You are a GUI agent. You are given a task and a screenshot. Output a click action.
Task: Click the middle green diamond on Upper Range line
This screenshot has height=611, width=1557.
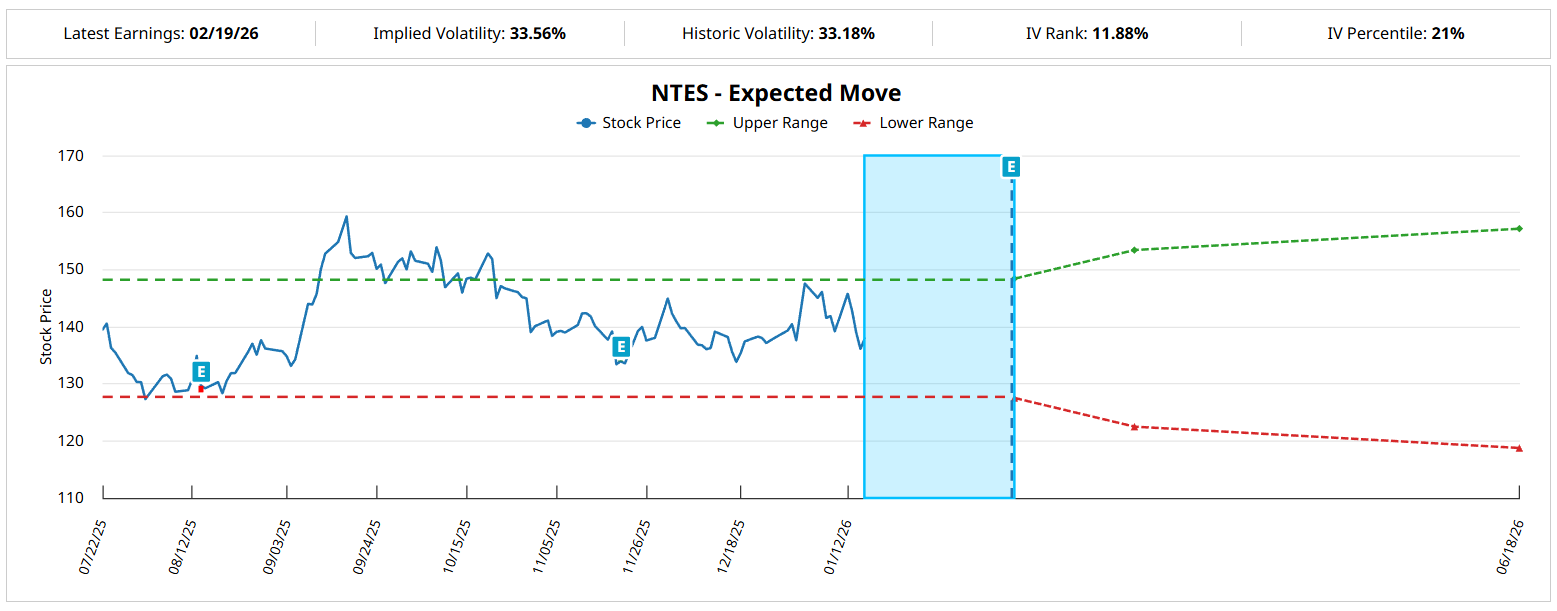(1134, 250)
